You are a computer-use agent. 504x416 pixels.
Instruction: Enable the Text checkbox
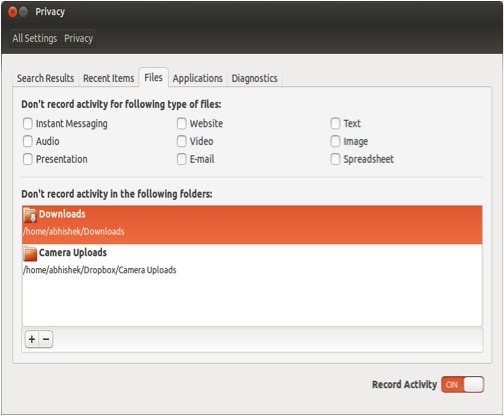(335, 123)
